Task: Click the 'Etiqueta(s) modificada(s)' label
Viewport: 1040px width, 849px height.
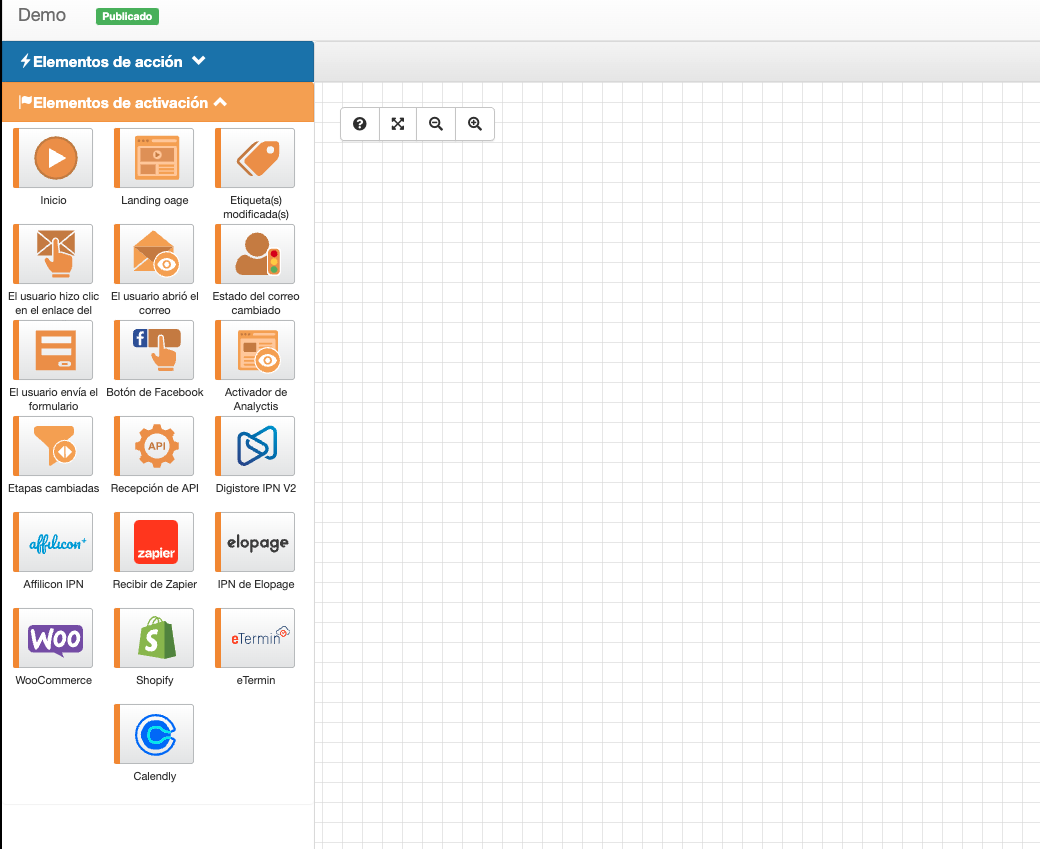Action: click(x=256, y=207)
